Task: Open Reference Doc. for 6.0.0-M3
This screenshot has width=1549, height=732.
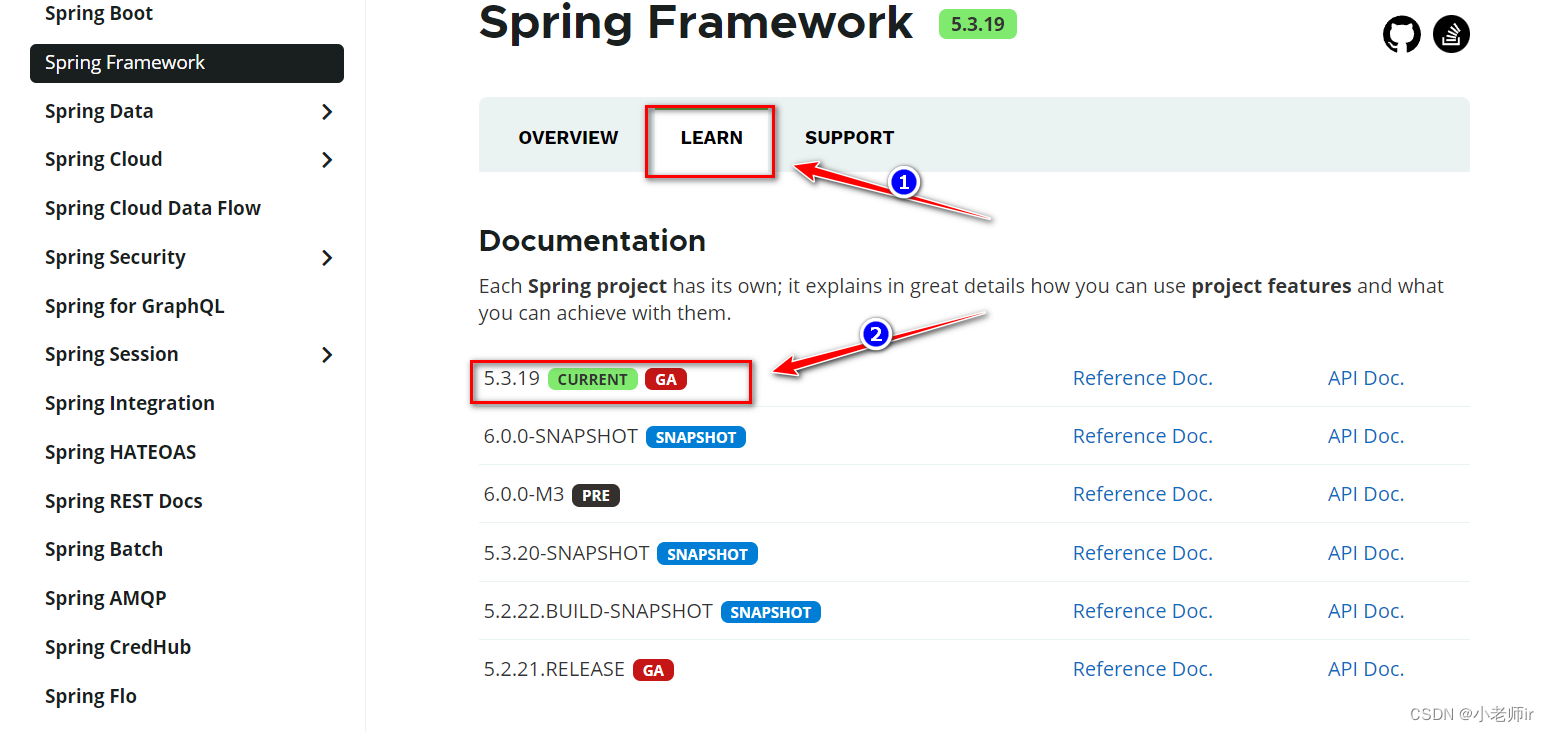Action: click(x=1142, y=494)
